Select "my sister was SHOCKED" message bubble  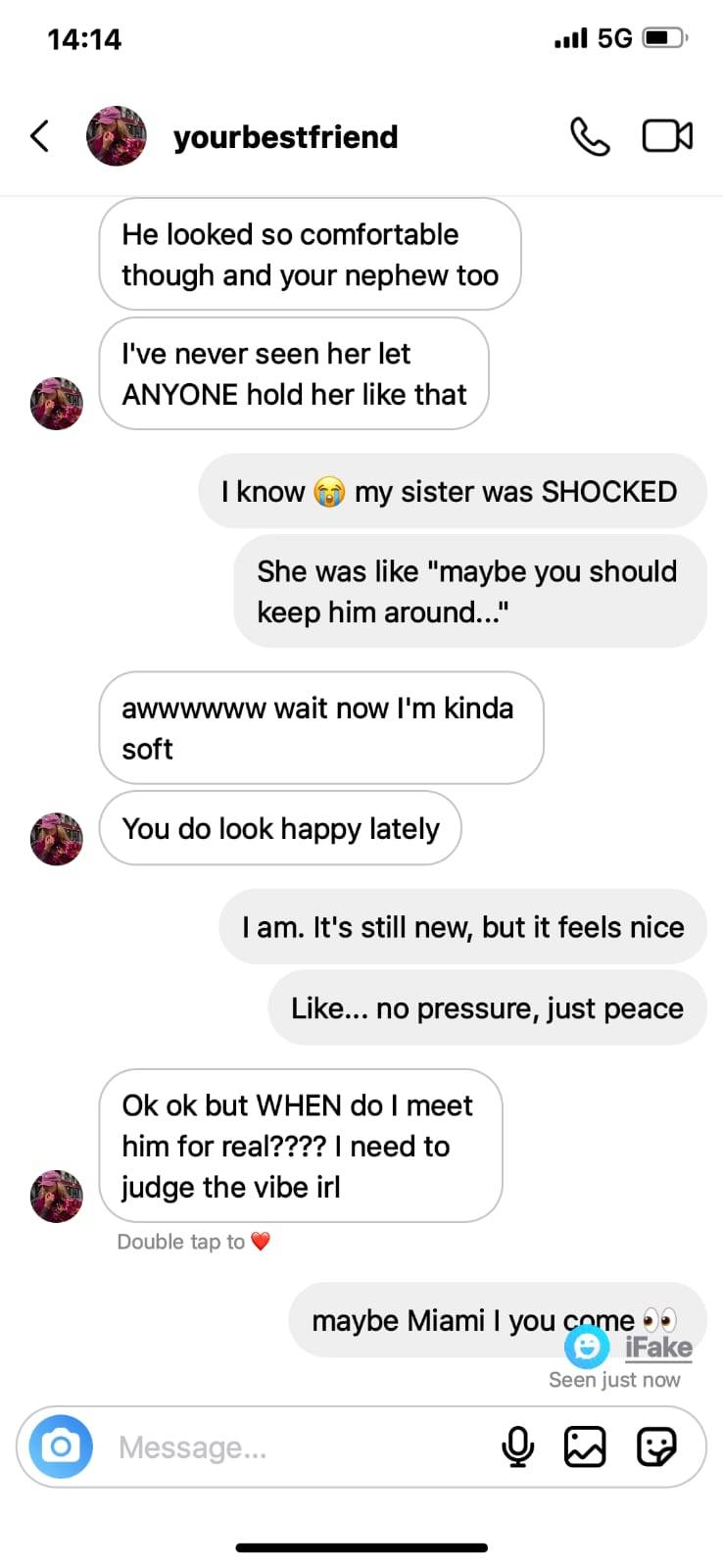tap(452, 491)
